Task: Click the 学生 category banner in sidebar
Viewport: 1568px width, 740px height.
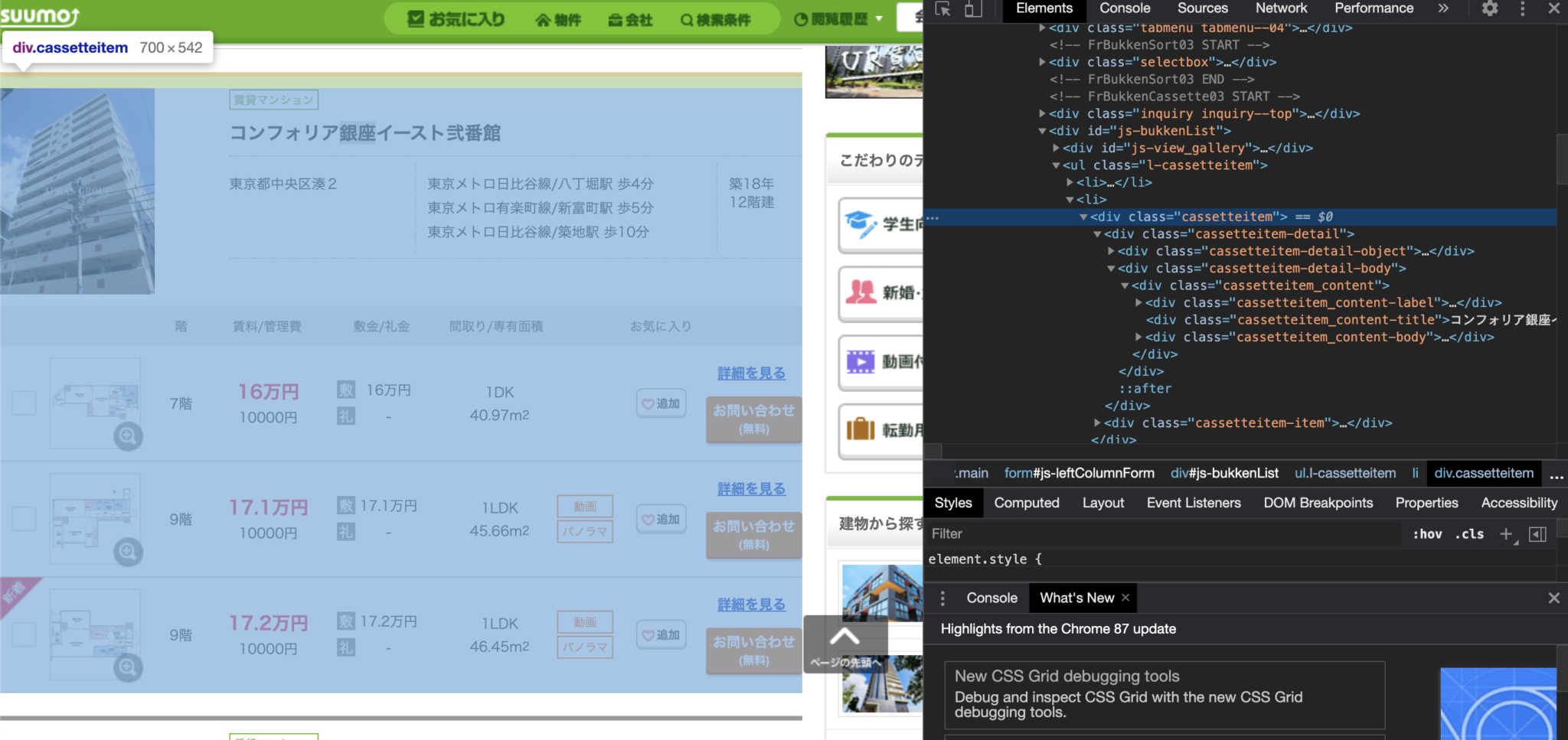Action: (881, 224)
